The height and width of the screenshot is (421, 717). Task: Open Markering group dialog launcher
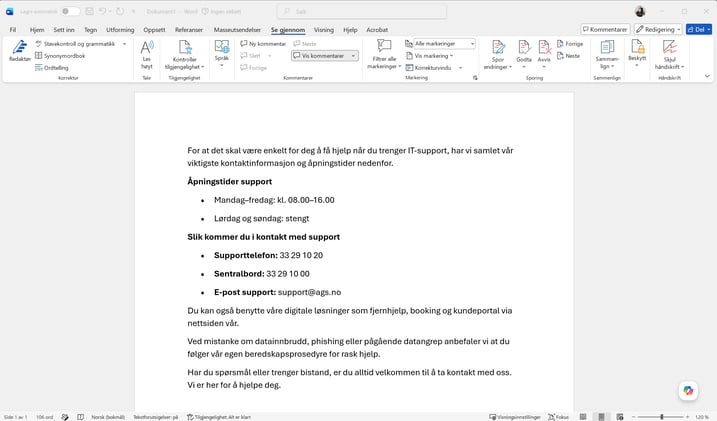[x=475, y=78]
